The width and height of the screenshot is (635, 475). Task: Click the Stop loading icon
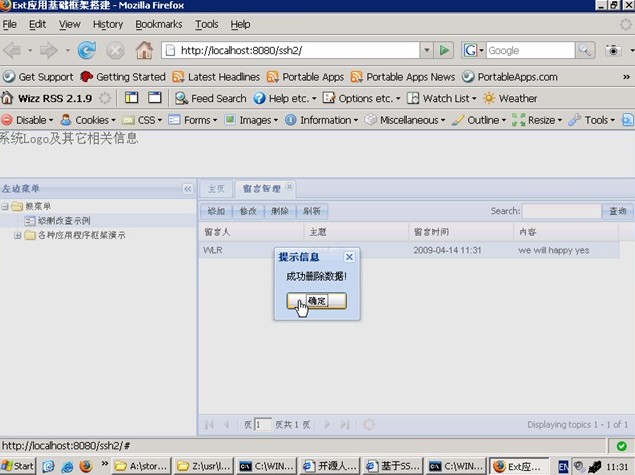115,51
